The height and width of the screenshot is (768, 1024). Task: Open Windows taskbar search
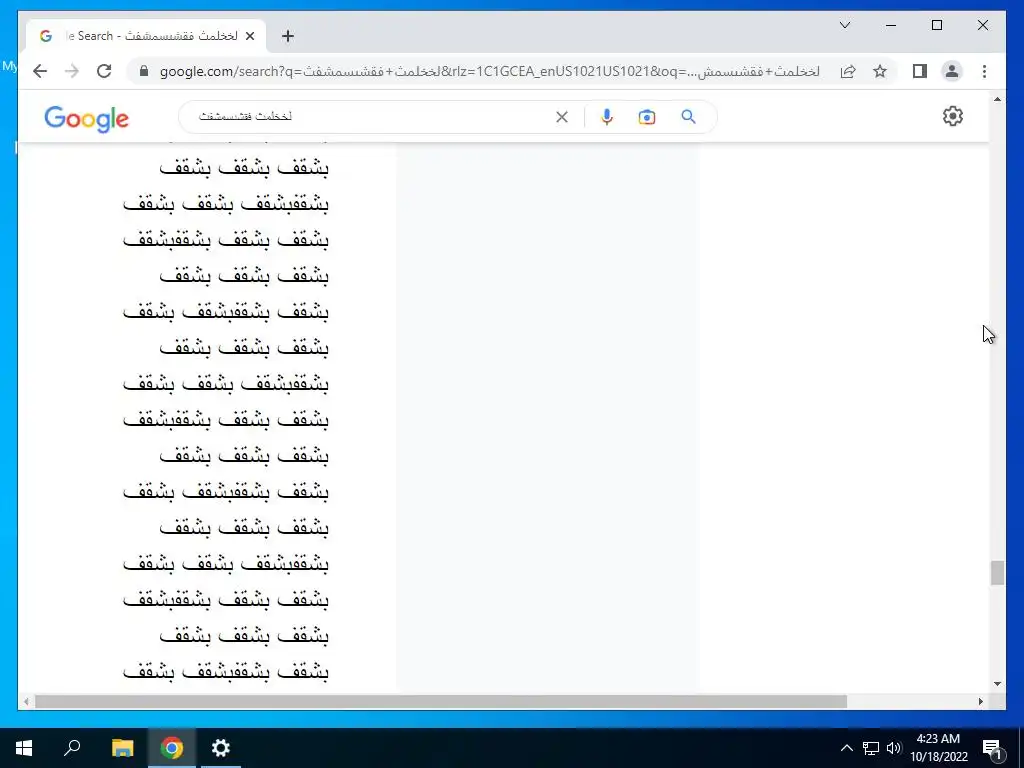click(72, 748)
